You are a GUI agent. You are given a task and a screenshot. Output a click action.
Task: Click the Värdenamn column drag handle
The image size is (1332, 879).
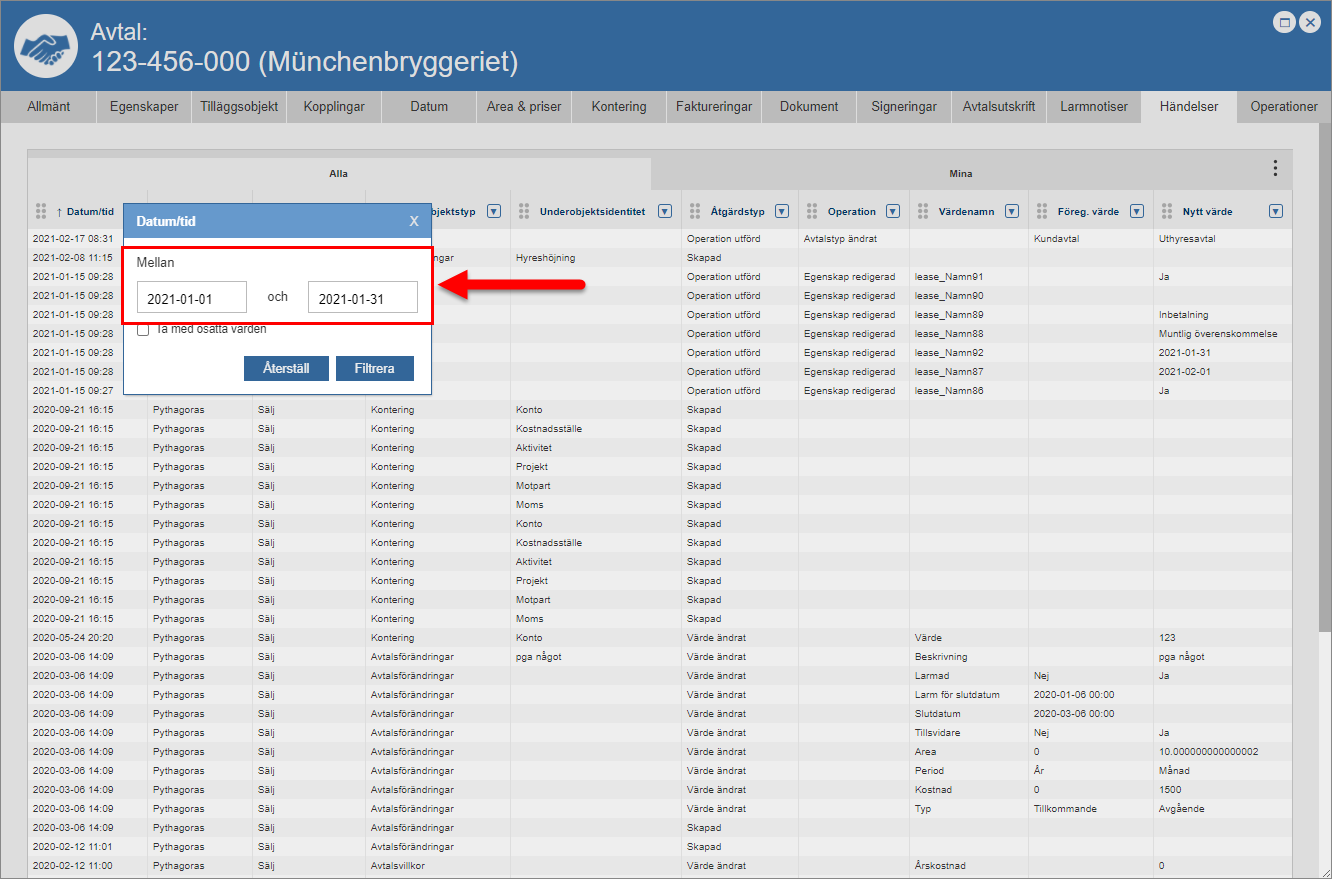[923, 211]
